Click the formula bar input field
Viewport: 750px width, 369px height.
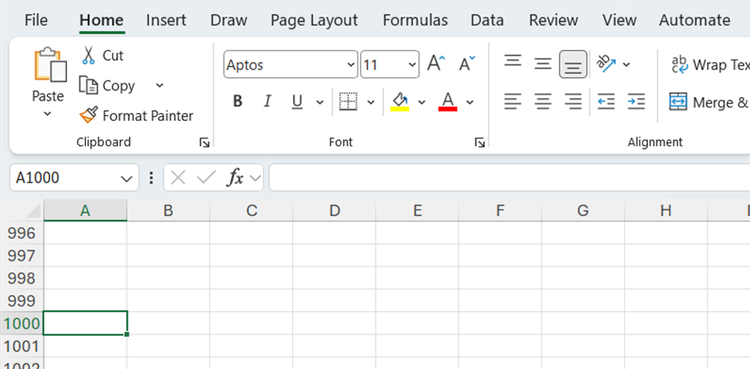pyautogui.click(x=509, y=178)
